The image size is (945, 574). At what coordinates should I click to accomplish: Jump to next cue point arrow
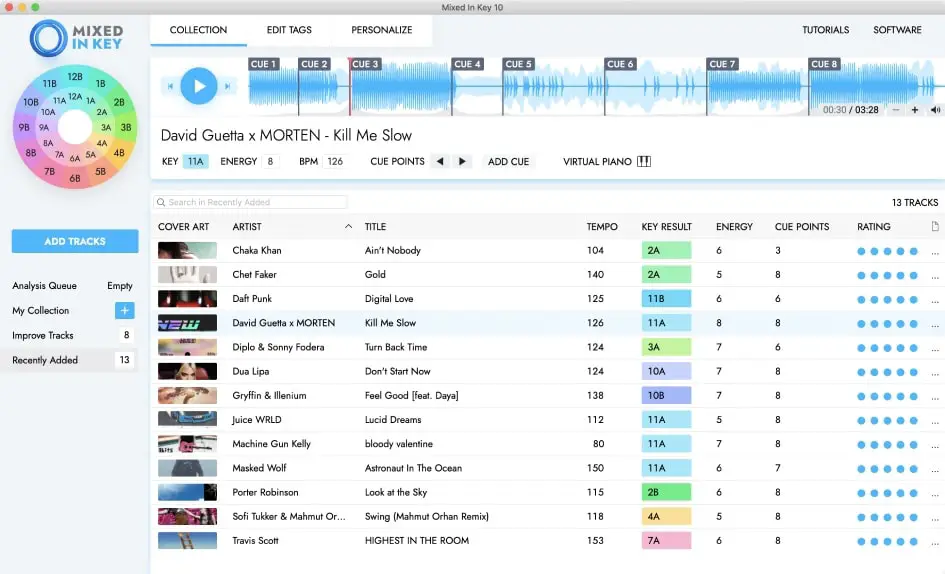(462, 162)
